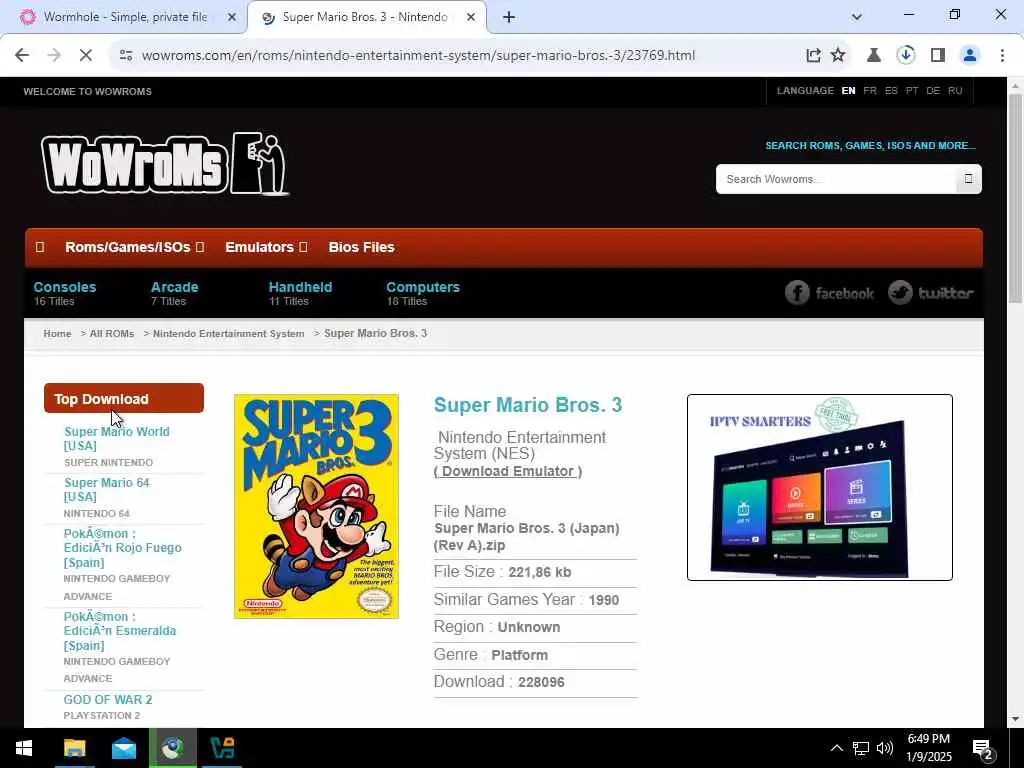This screenshot has width=1024, height=768.
Task: Click the WoWroMs logo
Action: tap(165, 163)
